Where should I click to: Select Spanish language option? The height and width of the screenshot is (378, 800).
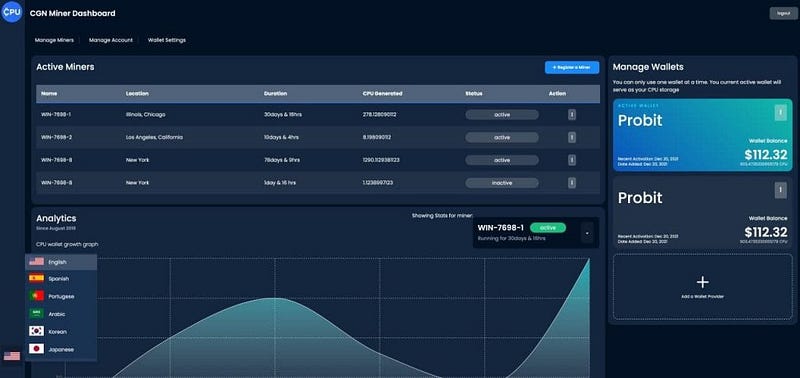tap(61, 279)
